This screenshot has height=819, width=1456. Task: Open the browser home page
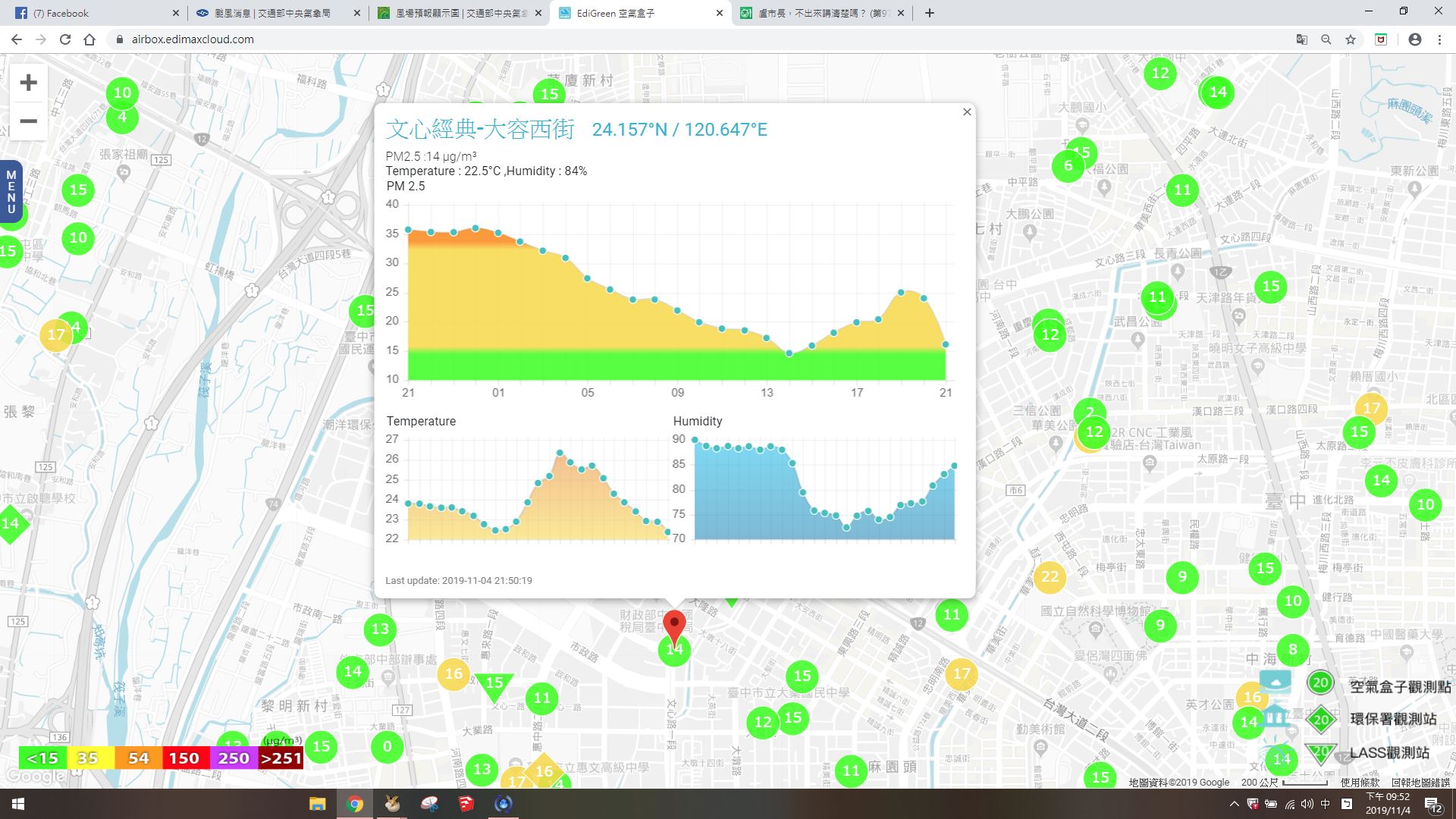click(89, 39)
